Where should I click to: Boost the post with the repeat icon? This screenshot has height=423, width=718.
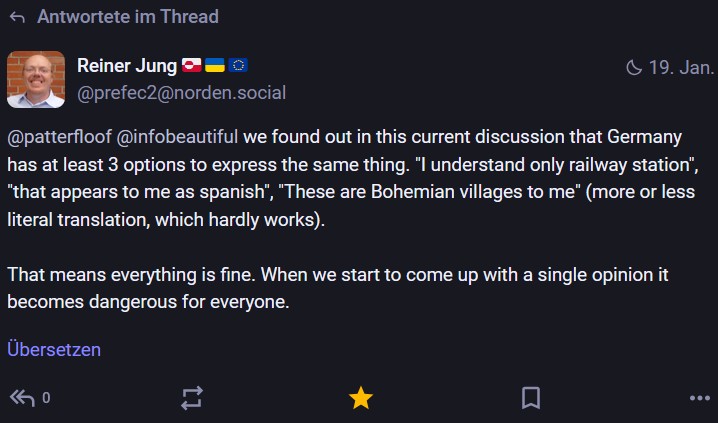191,398
